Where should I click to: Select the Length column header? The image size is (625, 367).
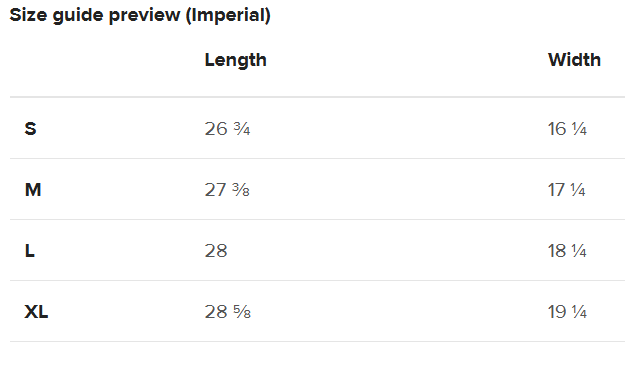236,61
